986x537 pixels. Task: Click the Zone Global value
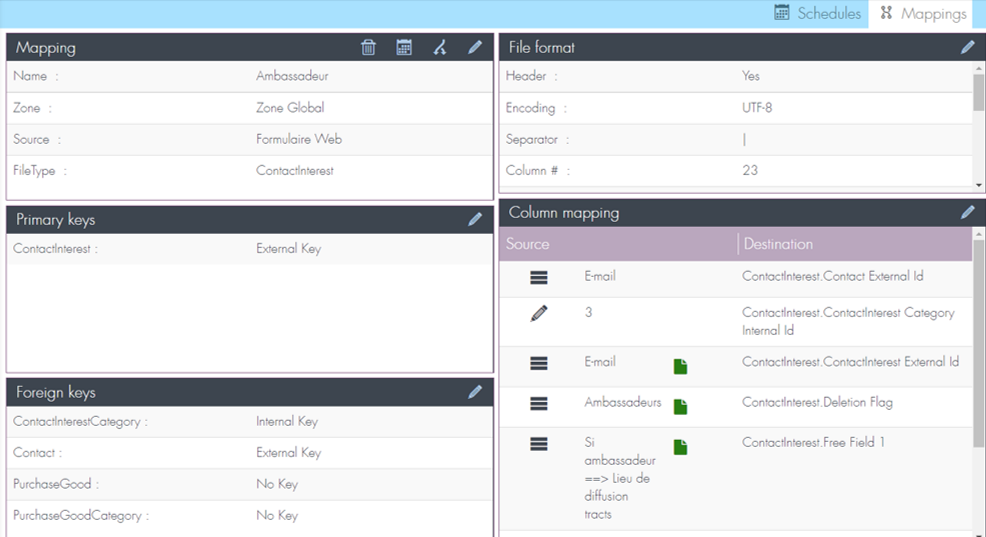(x=290, y=108)
